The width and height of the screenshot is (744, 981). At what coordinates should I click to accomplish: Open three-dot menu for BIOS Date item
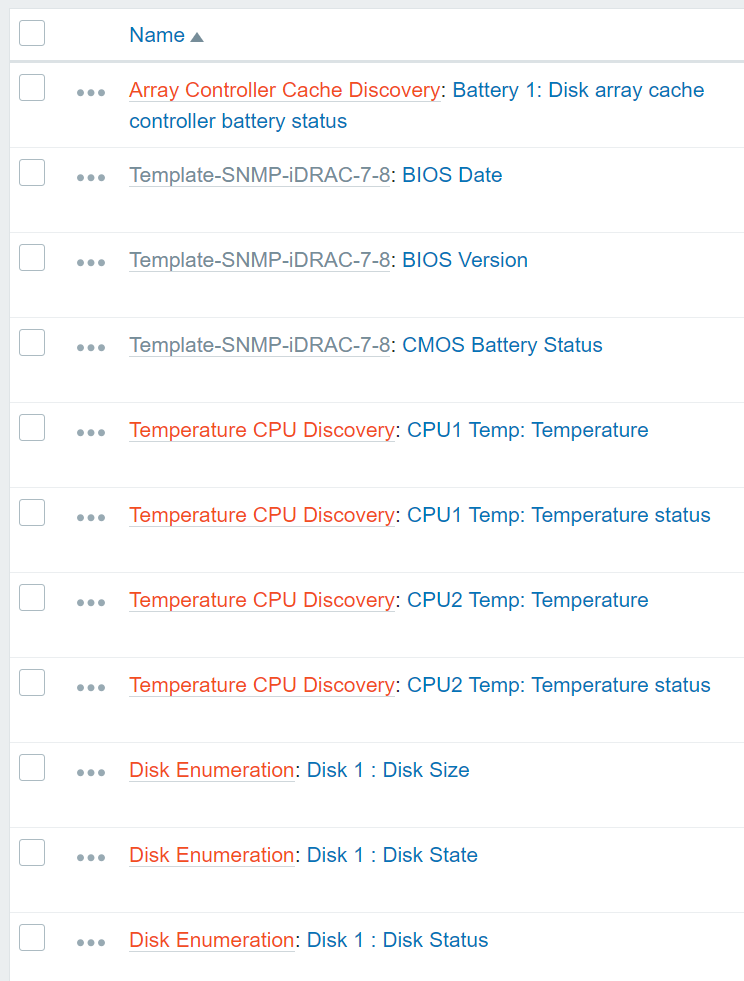(91, 177)
